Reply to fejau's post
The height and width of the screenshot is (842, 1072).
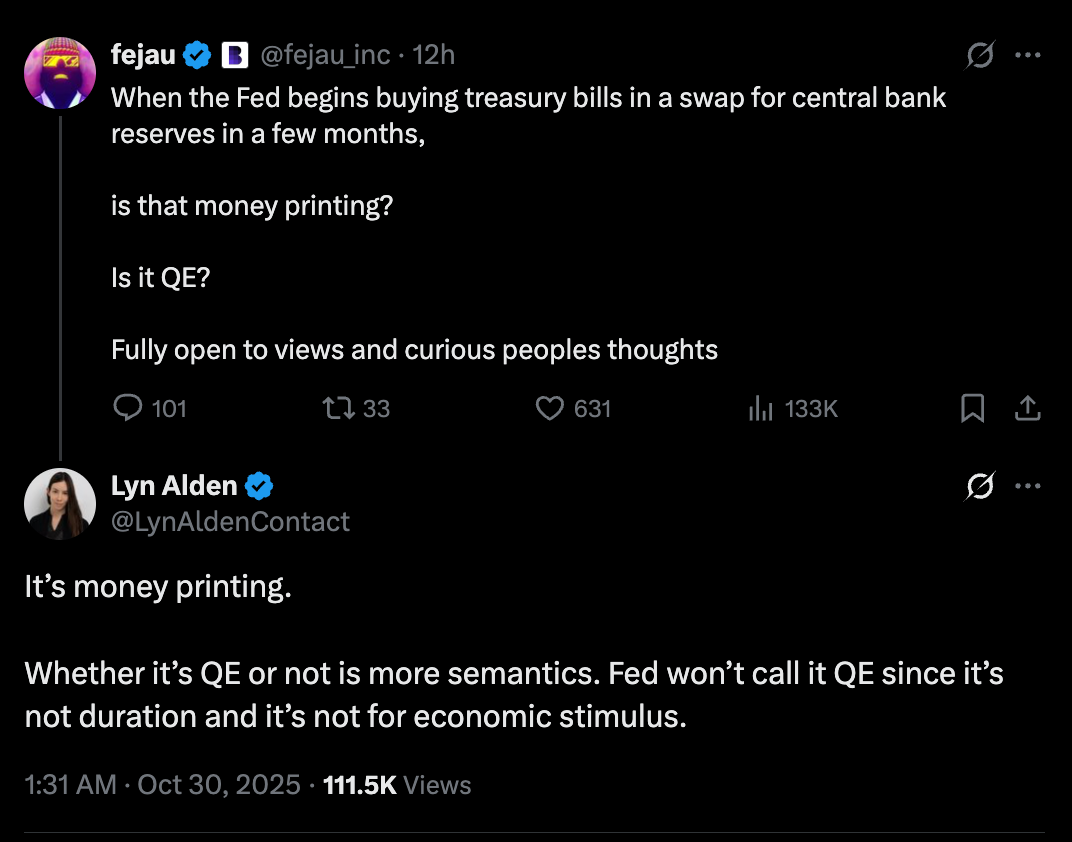(x=128, y=408)
